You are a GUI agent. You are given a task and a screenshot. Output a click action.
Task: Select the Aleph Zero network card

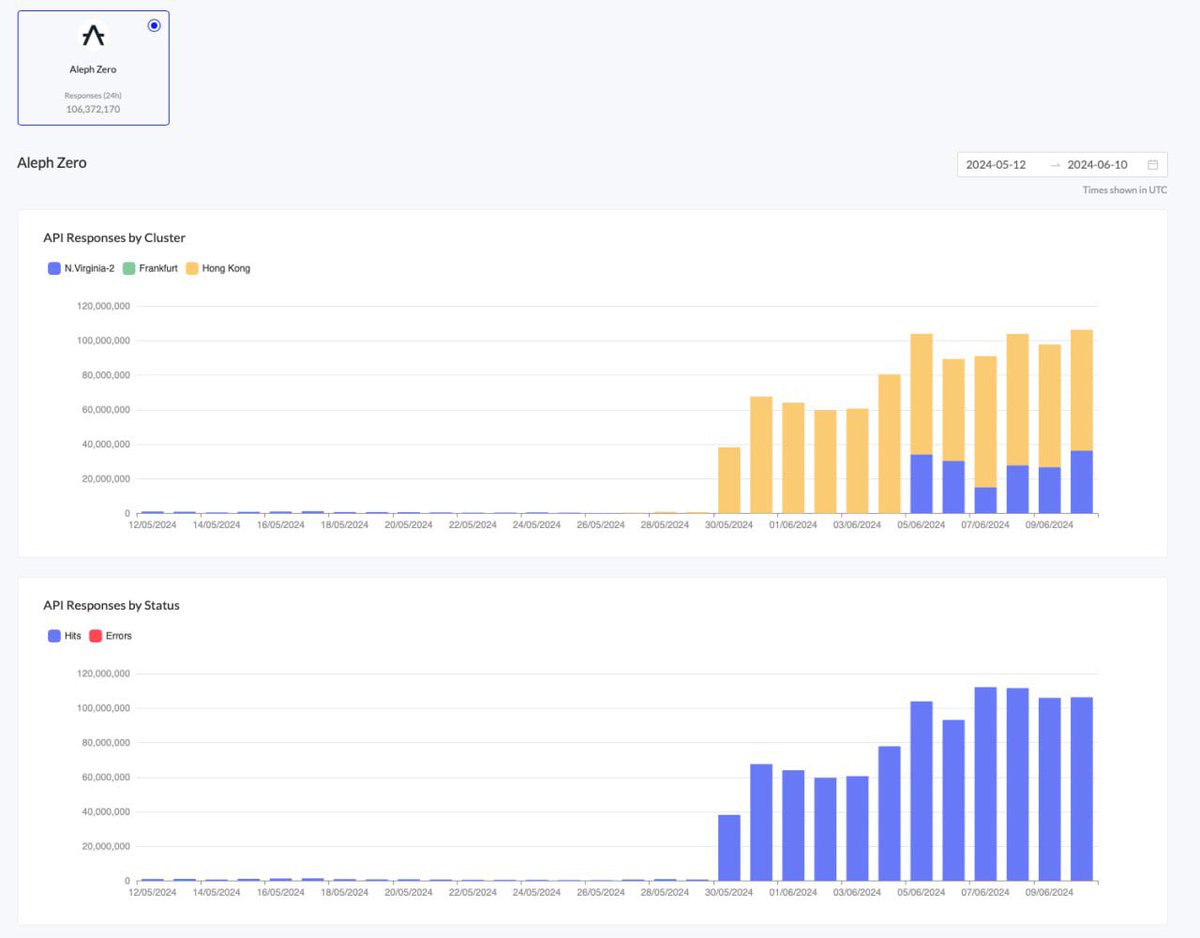(x=92, y=67)
